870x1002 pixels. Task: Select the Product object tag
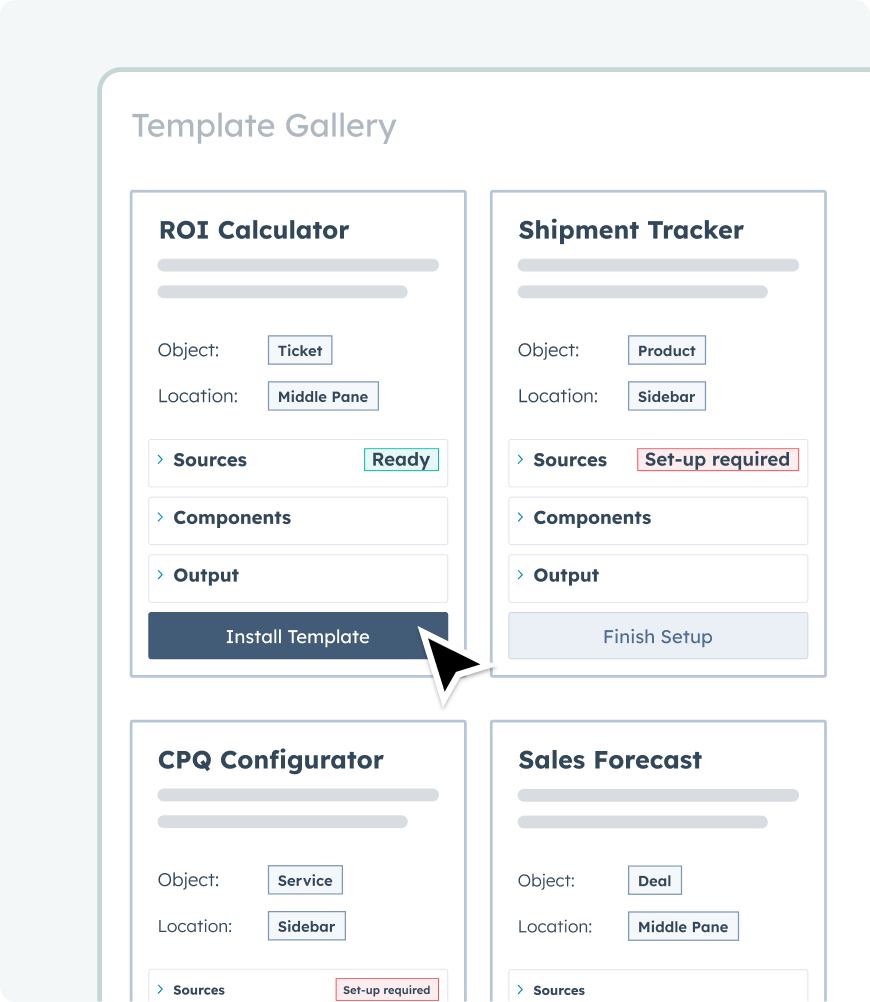(x=666, y=351)
